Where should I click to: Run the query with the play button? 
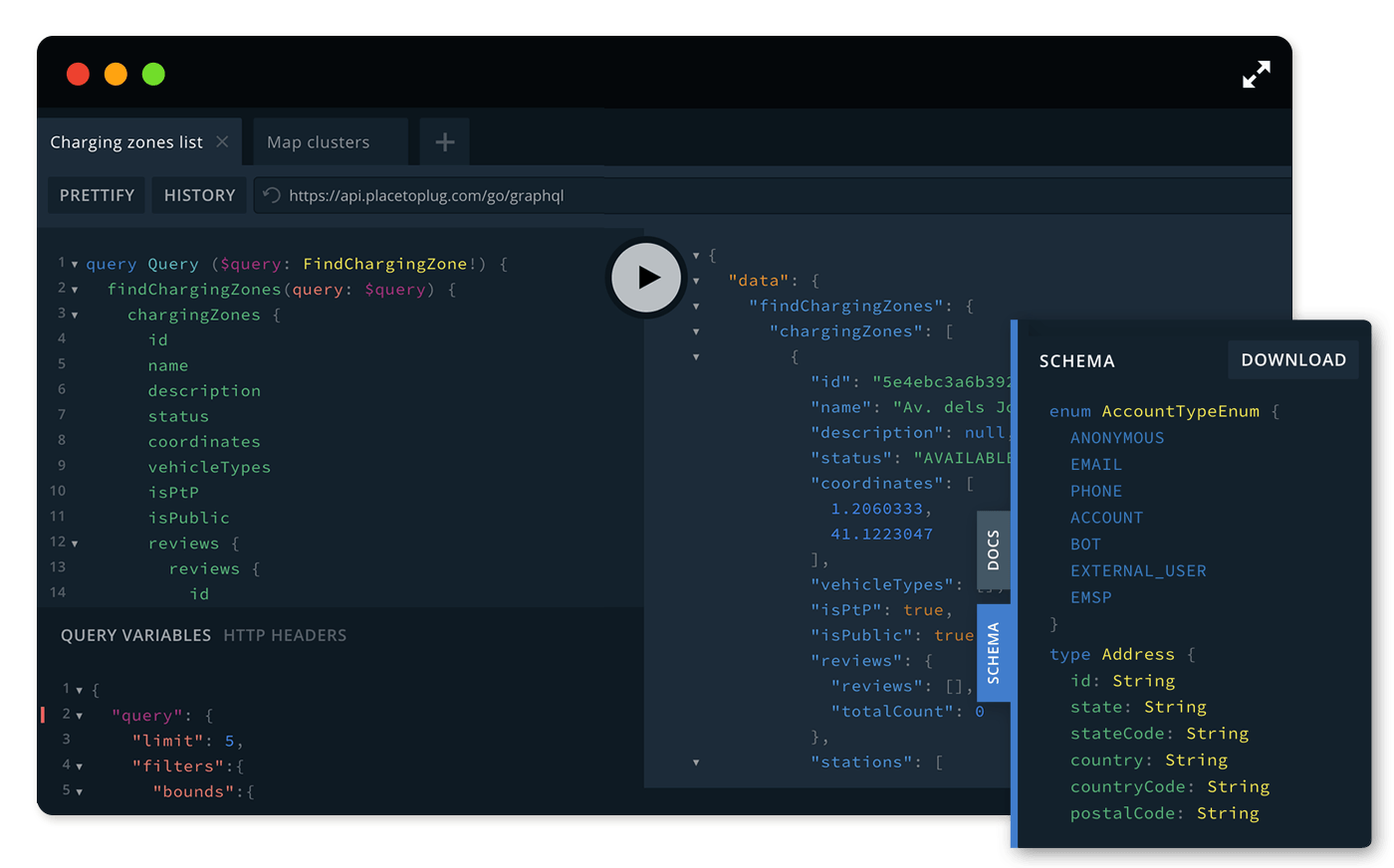[647, 278]
